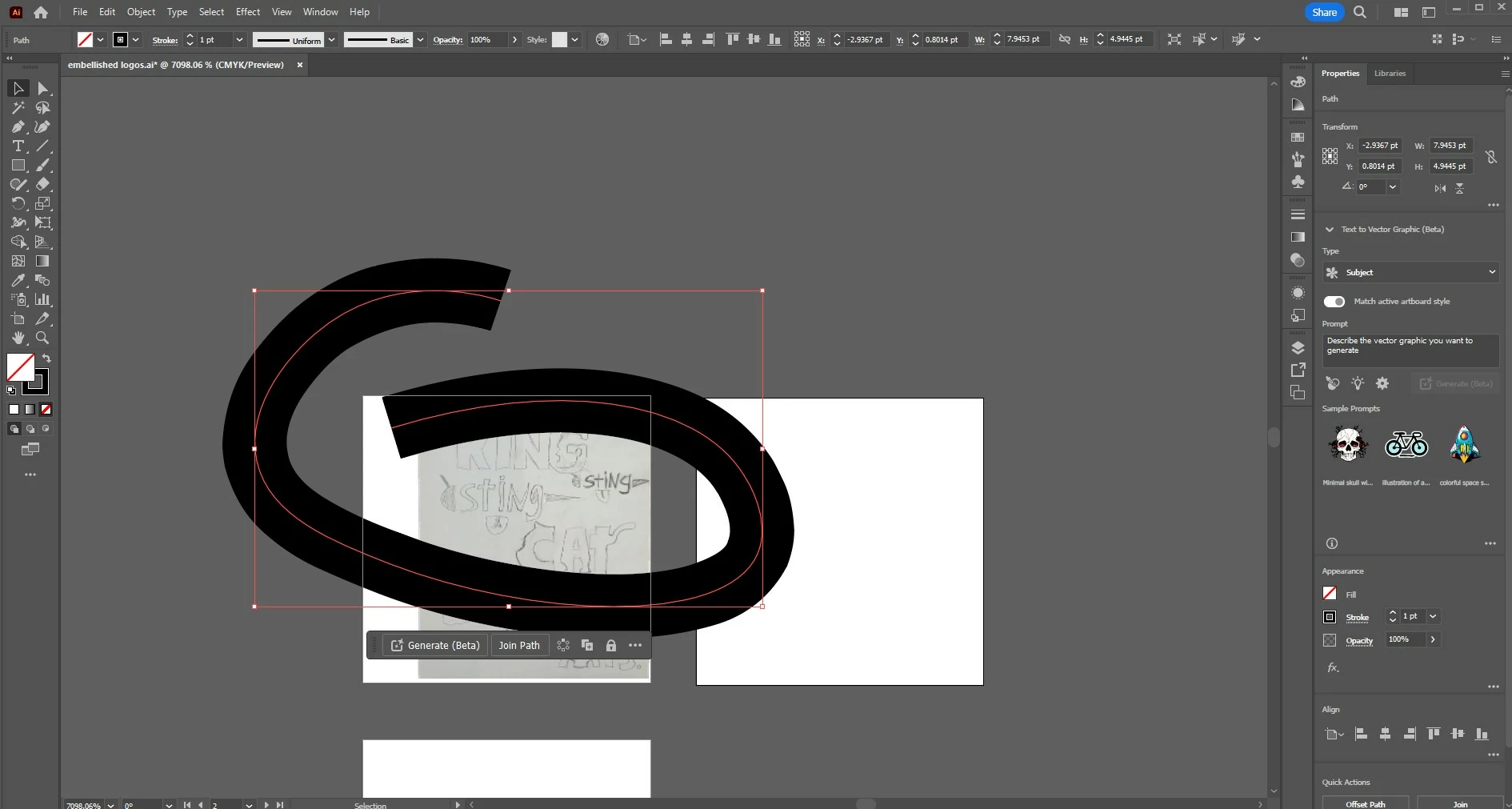Swap fill and stroke colors

46,358
